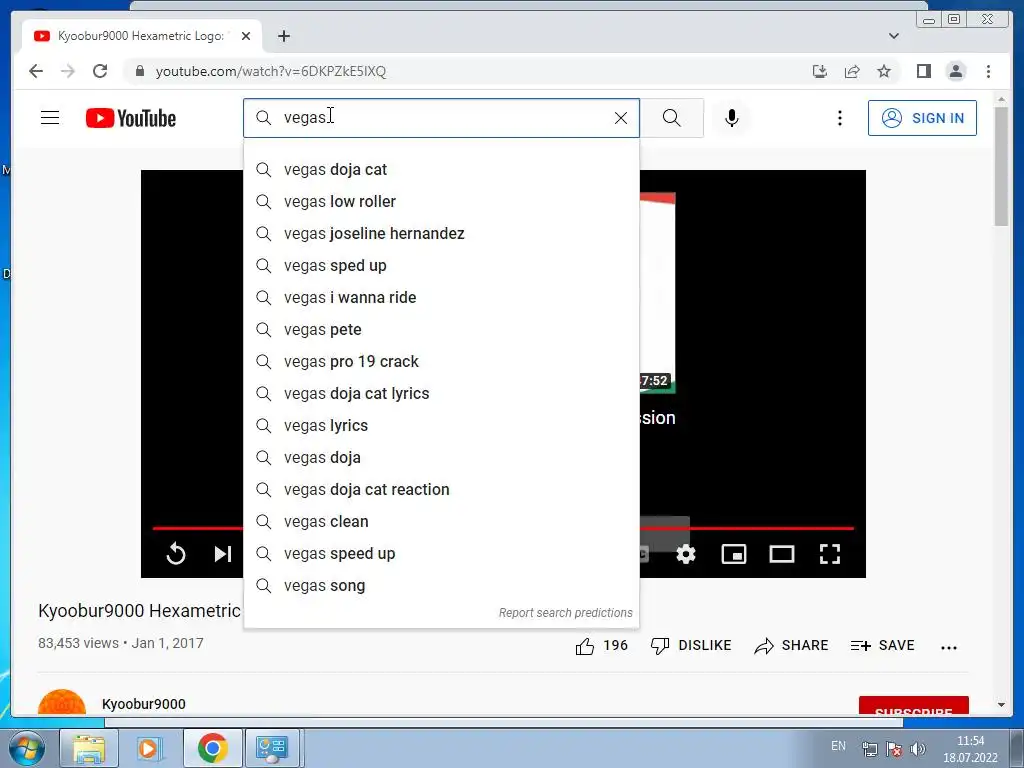The image size is (1024, 768).
Task: Switch to theater mode
Action: tap(782, 554)
